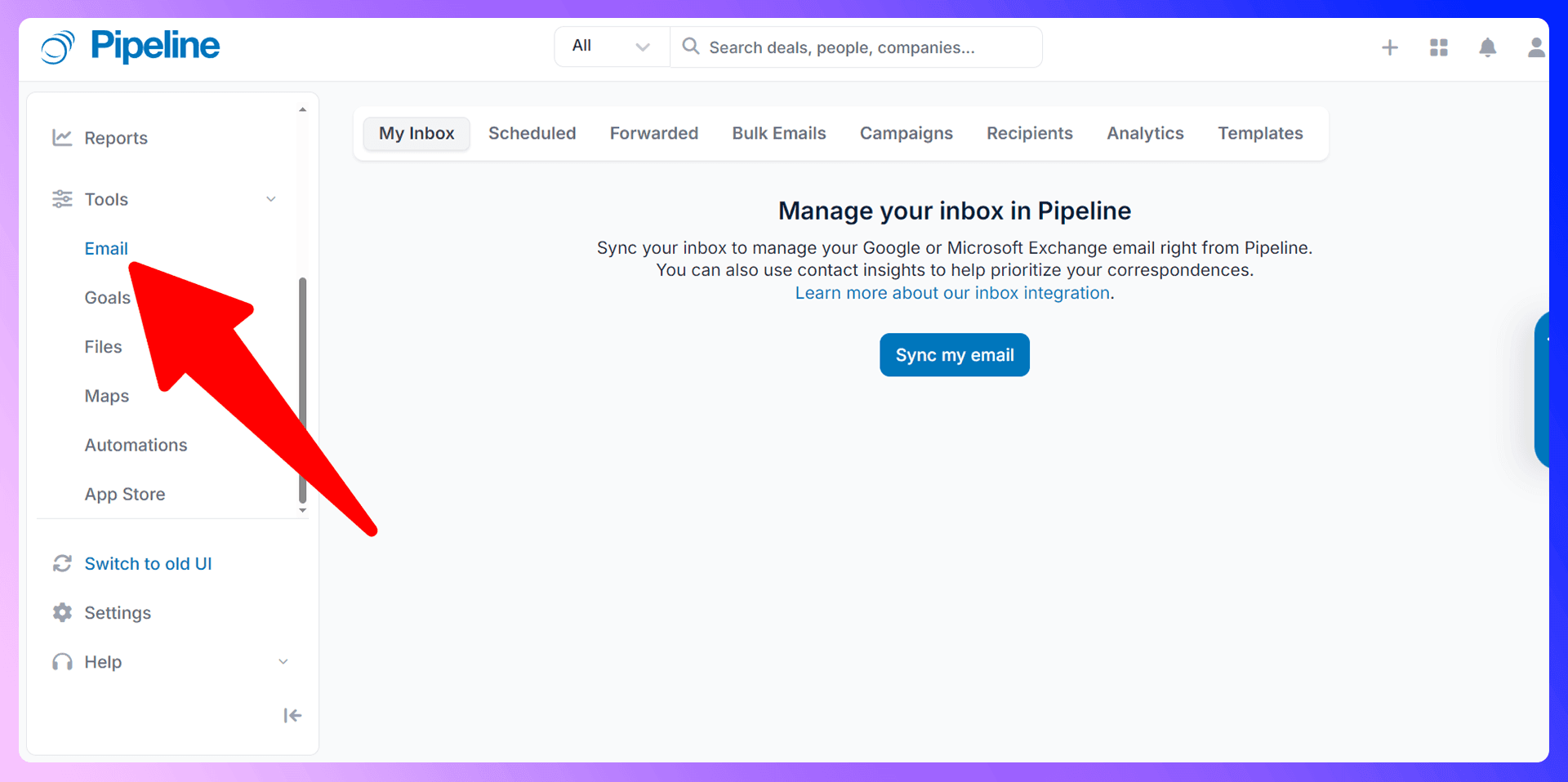The height and width of the screenshot is (782, 1568).
Task: Click the sidebar scroll down arrow
Action: [303, 511]
